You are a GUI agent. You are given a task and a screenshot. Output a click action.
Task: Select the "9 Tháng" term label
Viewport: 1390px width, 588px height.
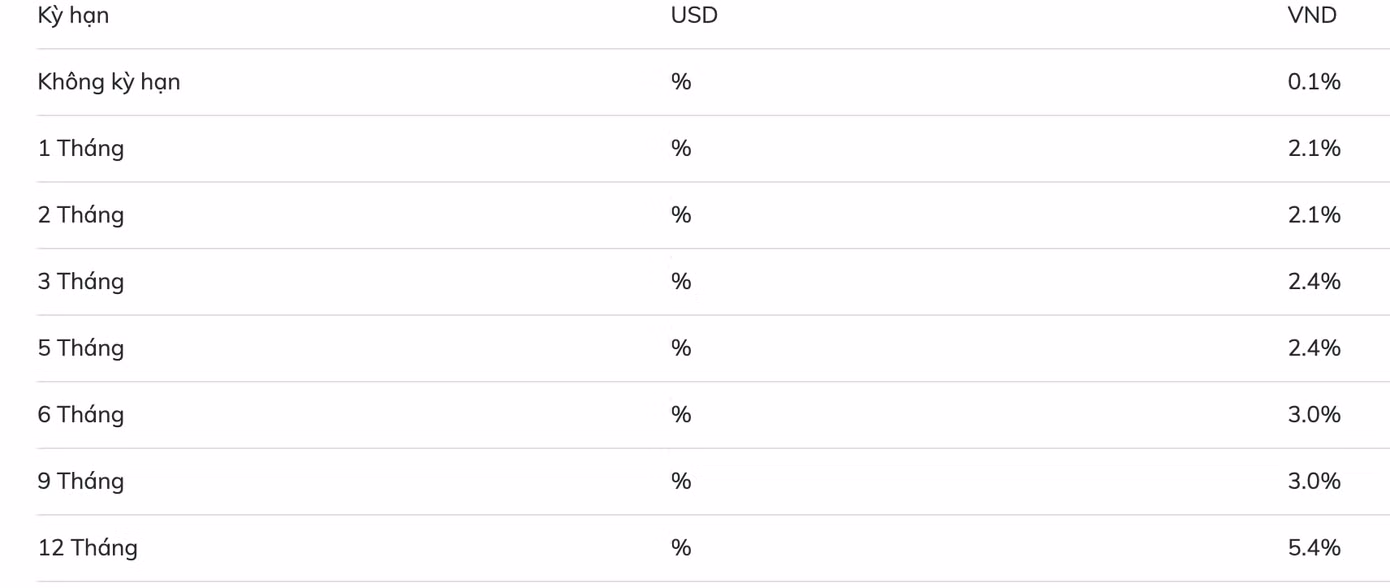pyautogui.click(x=81, y=481)
